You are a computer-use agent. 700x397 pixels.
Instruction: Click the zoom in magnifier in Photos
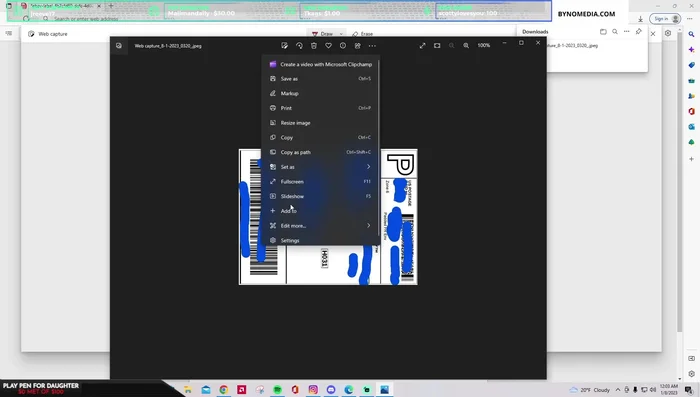pyautogui.click(x=466, y=46)
